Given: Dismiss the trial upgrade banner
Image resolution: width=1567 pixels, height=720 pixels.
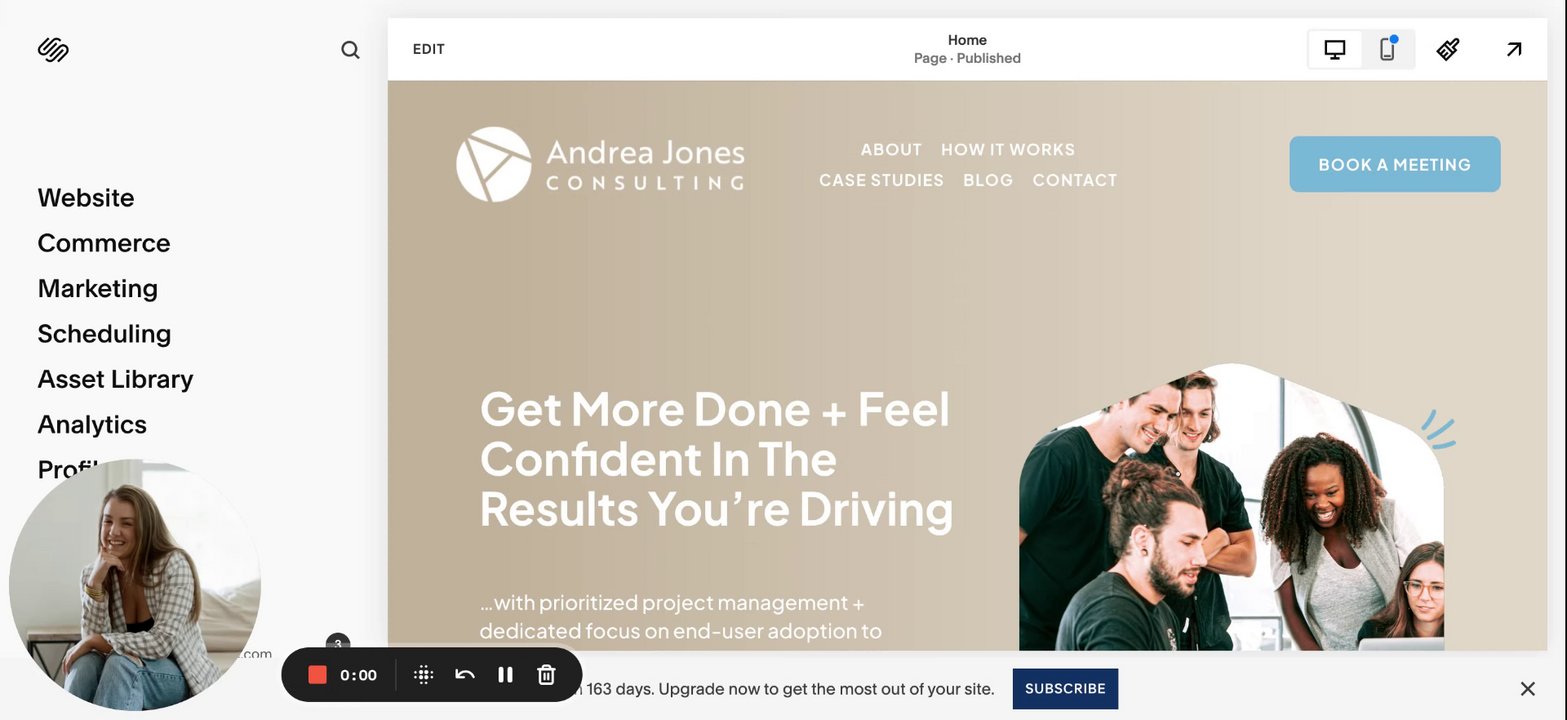Looking at the screenshot, I should point(1527,689).
